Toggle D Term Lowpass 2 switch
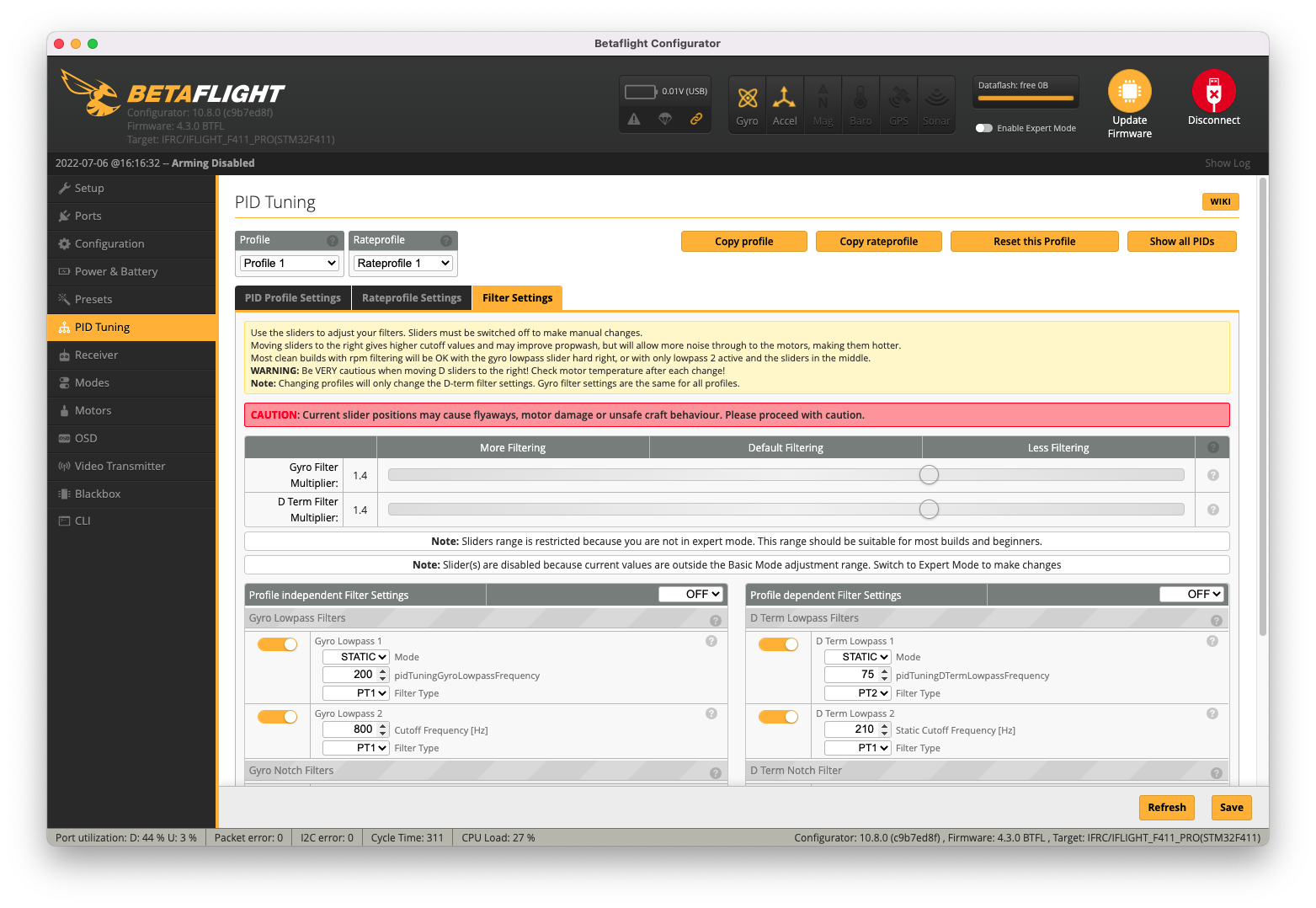 779,717
